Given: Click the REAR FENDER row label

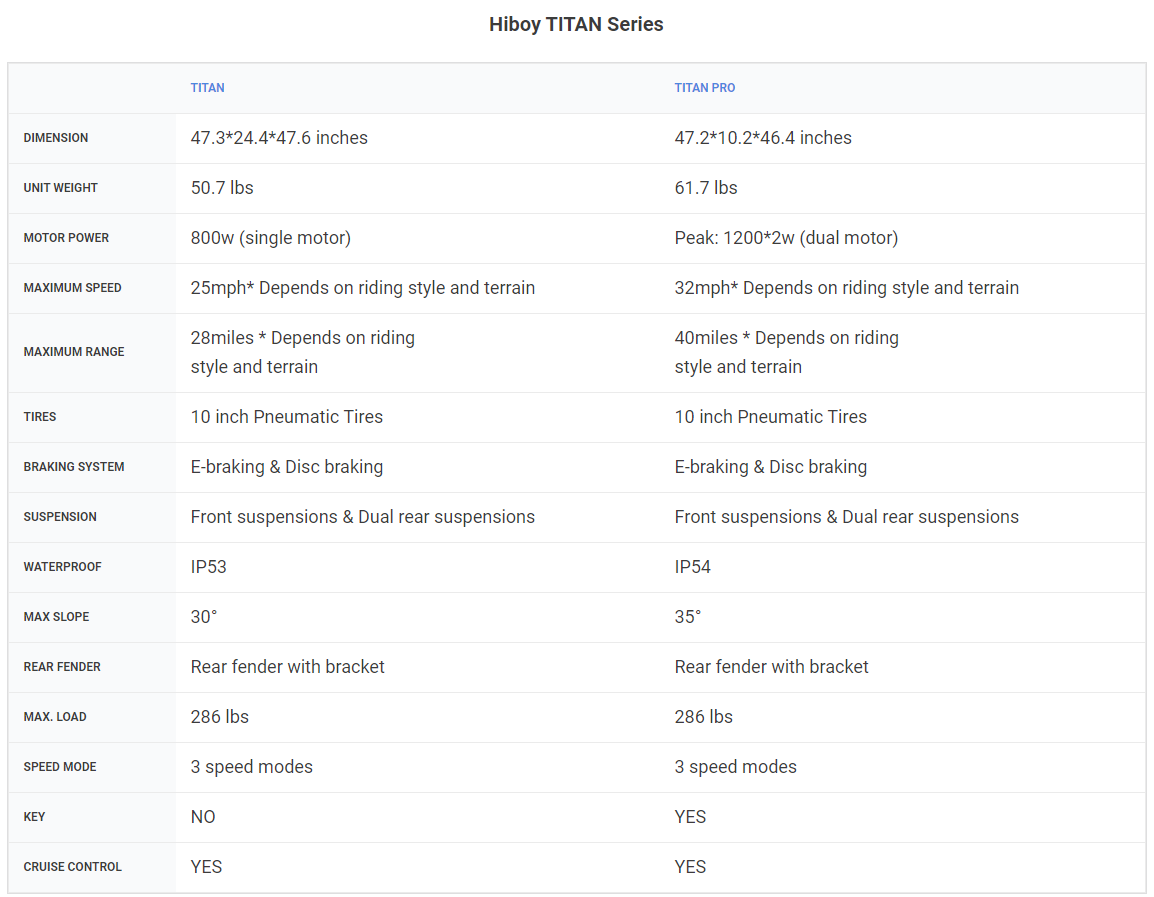Looking at the screenshot, I should click(x=62, y=667).
